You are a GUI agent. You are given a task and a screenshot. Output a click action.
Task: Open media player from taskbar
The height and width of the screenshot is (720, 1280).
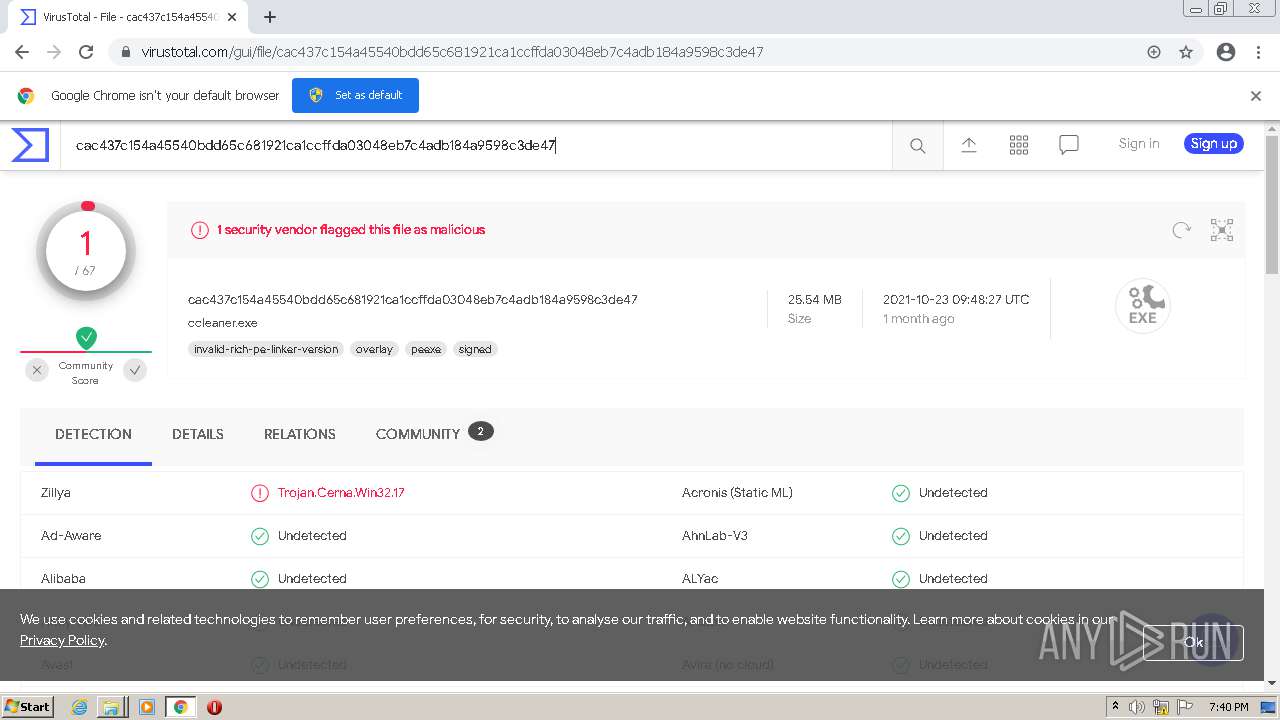147,707
